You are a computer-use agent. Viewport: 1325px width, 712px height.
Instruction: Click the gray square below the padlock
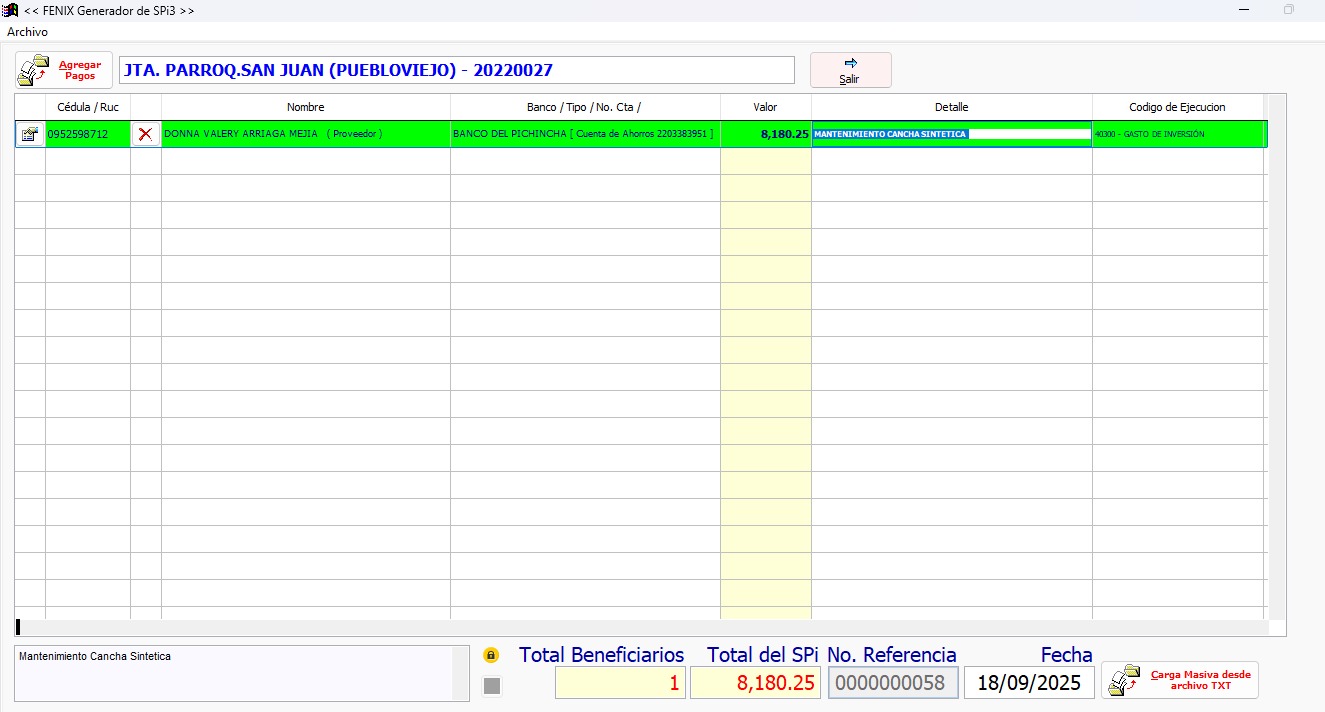click(492, 686)
